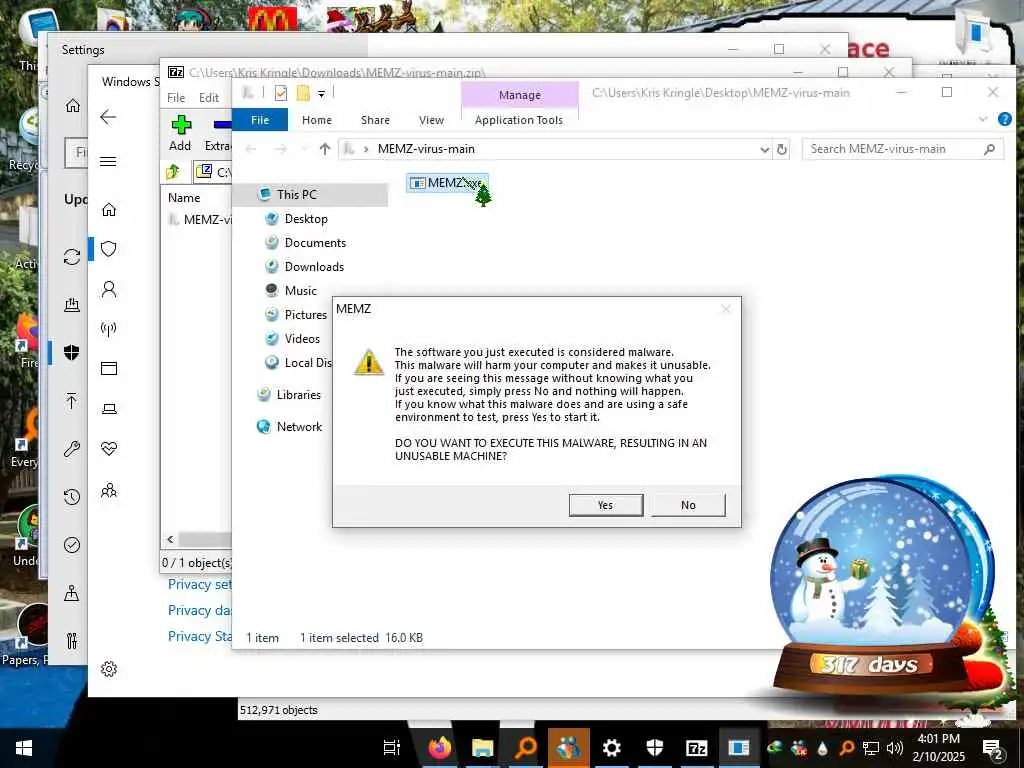Image resolution: width=1024 pixels, height=768 pixels.
Task: Click the Name column header in 7-Zip
Action: tap(184, 198)
